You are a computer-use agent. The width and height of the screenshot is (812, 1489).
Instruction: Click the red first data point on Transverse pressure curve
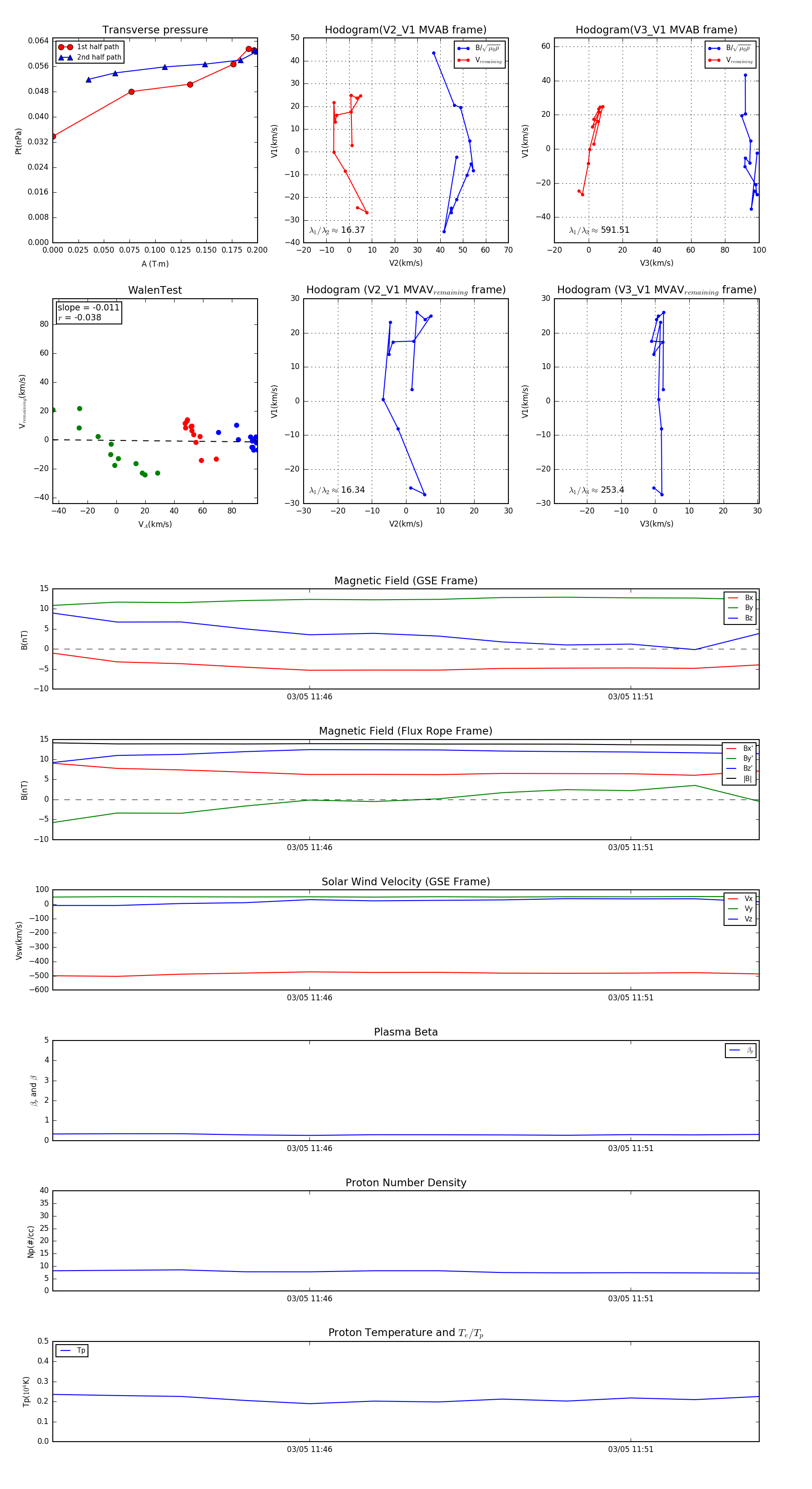pos(53,136)
